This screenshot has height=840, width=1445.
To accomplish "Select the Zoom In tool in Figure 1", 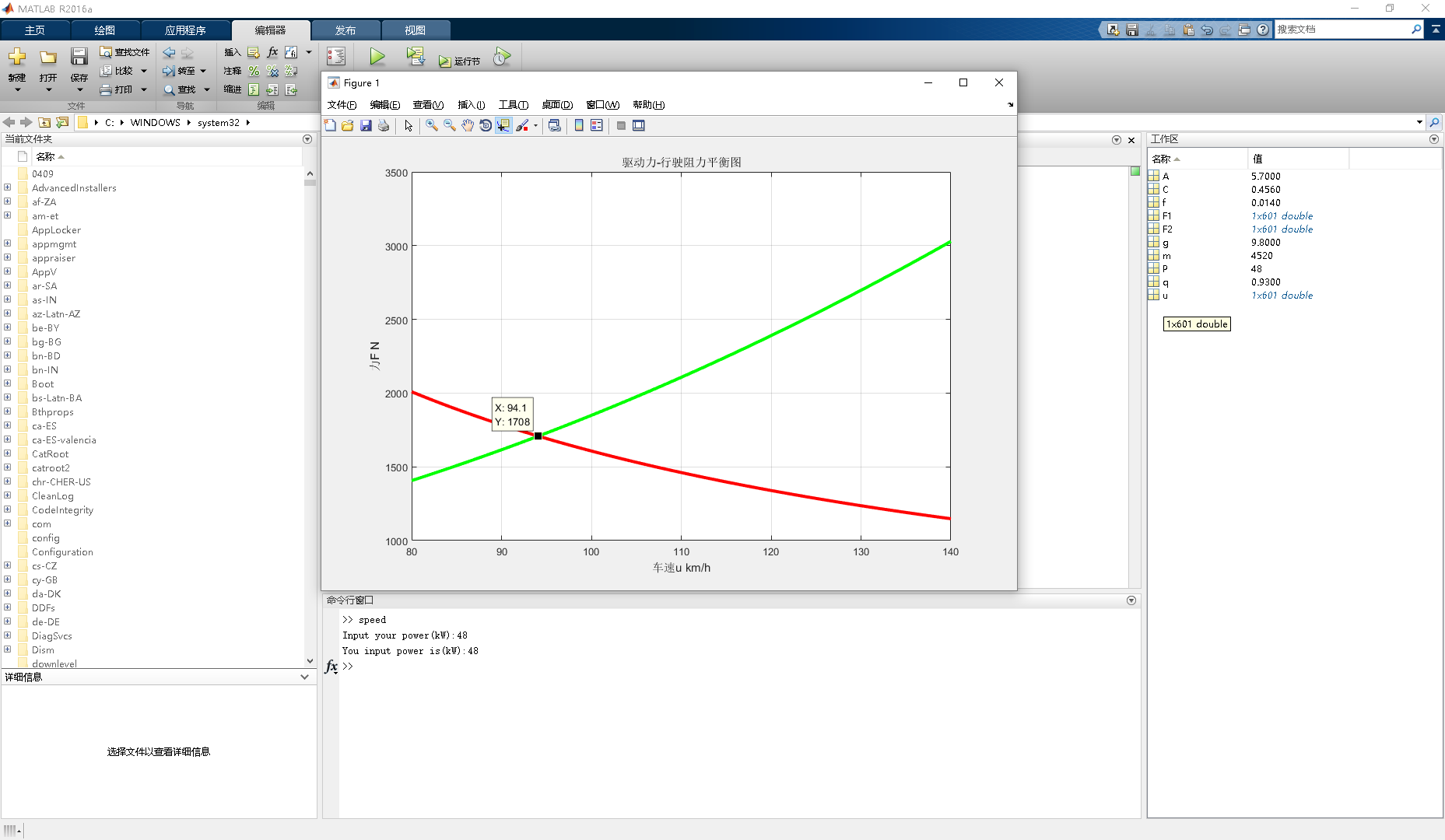I will 432,125.
